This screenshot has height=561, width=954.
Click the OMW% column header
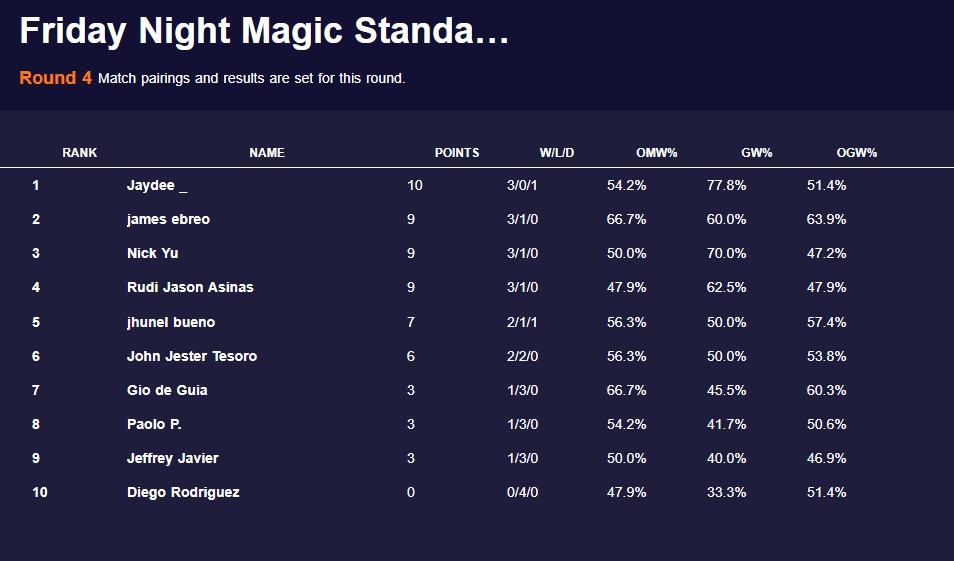657,153
